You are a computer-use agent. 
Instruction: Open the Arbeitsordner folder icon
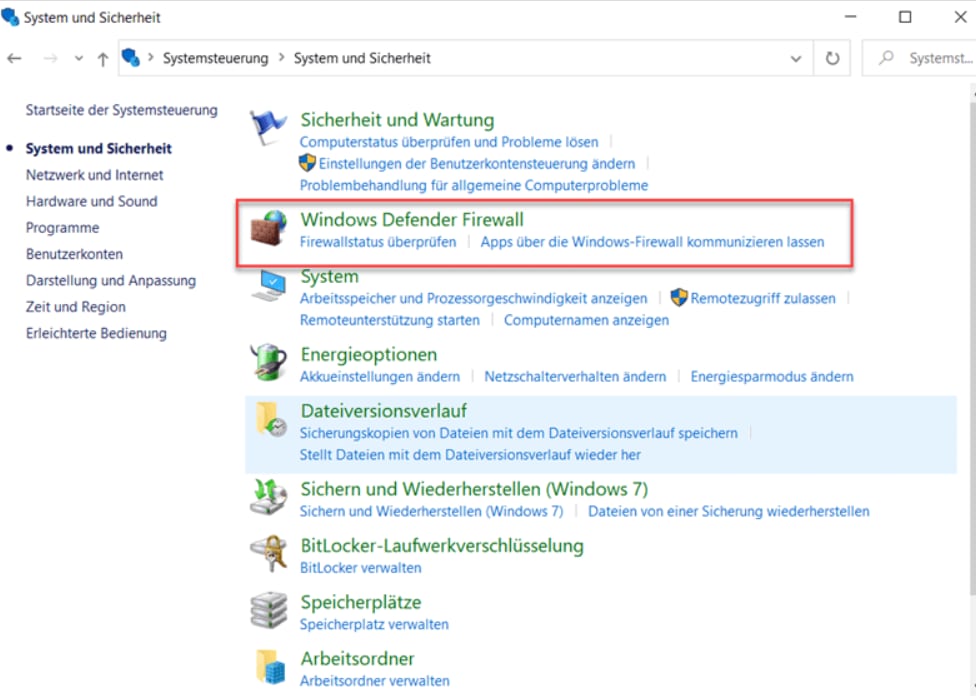pos(268,666)
